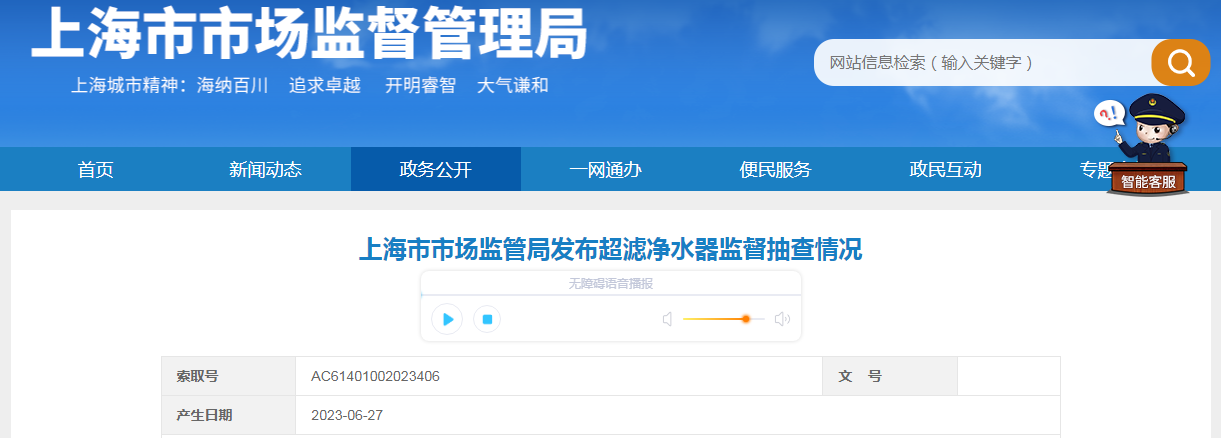Navigate to 便民服务 section
The height and width of the screenshot is (438, 1221).
point(775,170)
